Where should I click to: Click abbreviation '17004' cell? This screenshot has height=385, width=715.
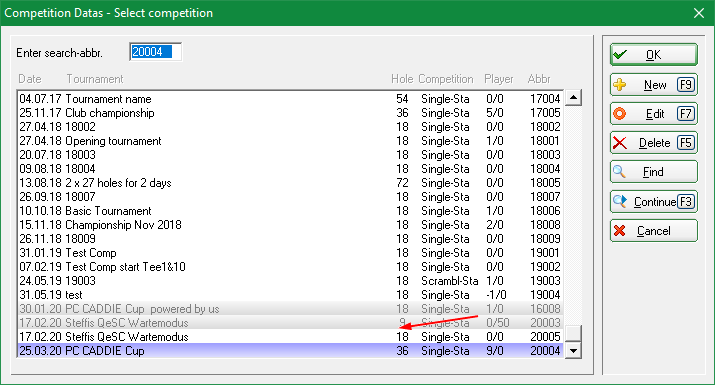pos(545,99)
